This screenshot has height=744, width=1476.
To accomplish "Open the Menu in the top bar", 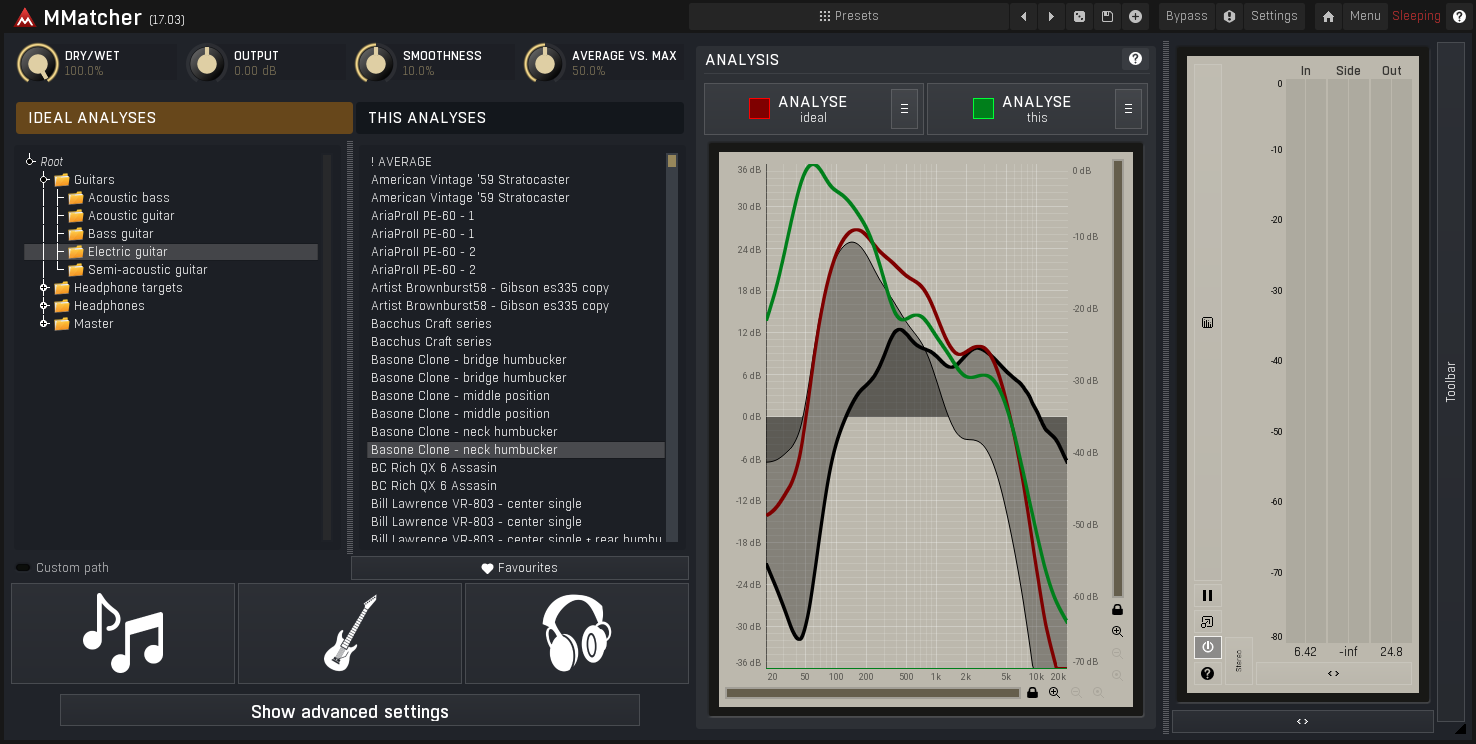I will (x=1366, y=16).
